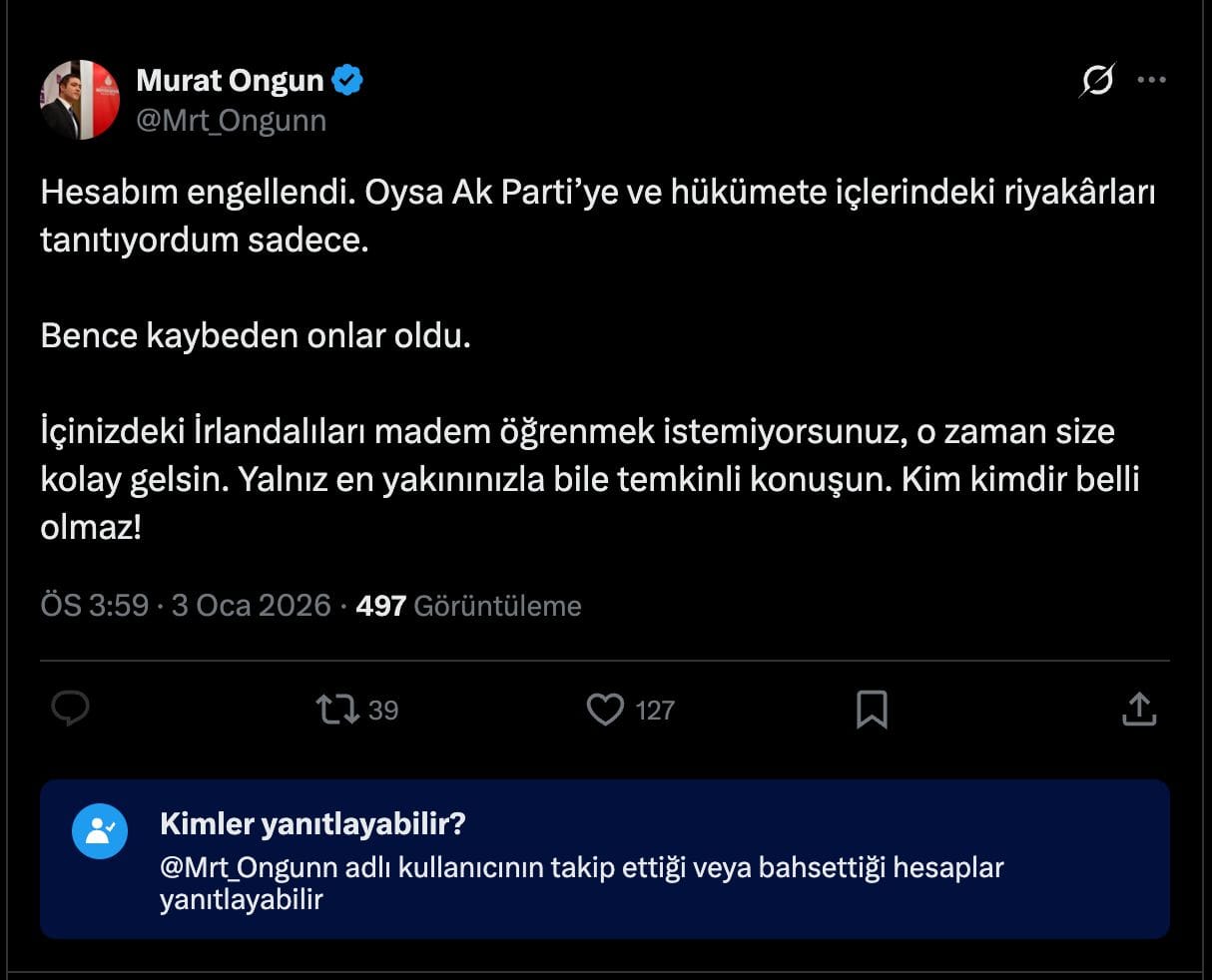1212x980 pixels.
Task: Click the blue verified badge next to Murat Ongun
Action: [345, 80]
